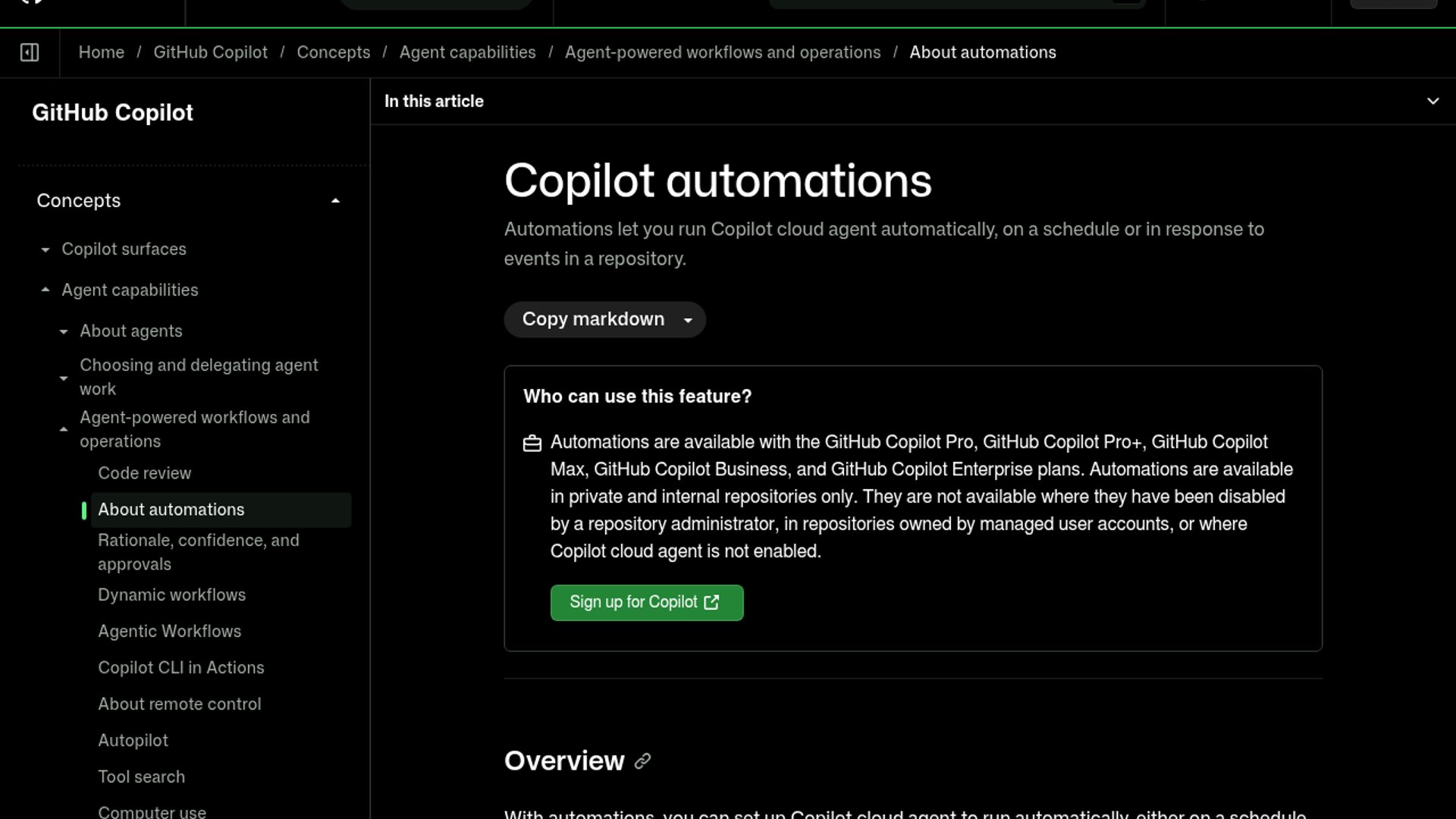Viewport: 1456px width, 819px height.
Task: Open Agent capabilities breadcrumb
Action: [x=467, y=52]
